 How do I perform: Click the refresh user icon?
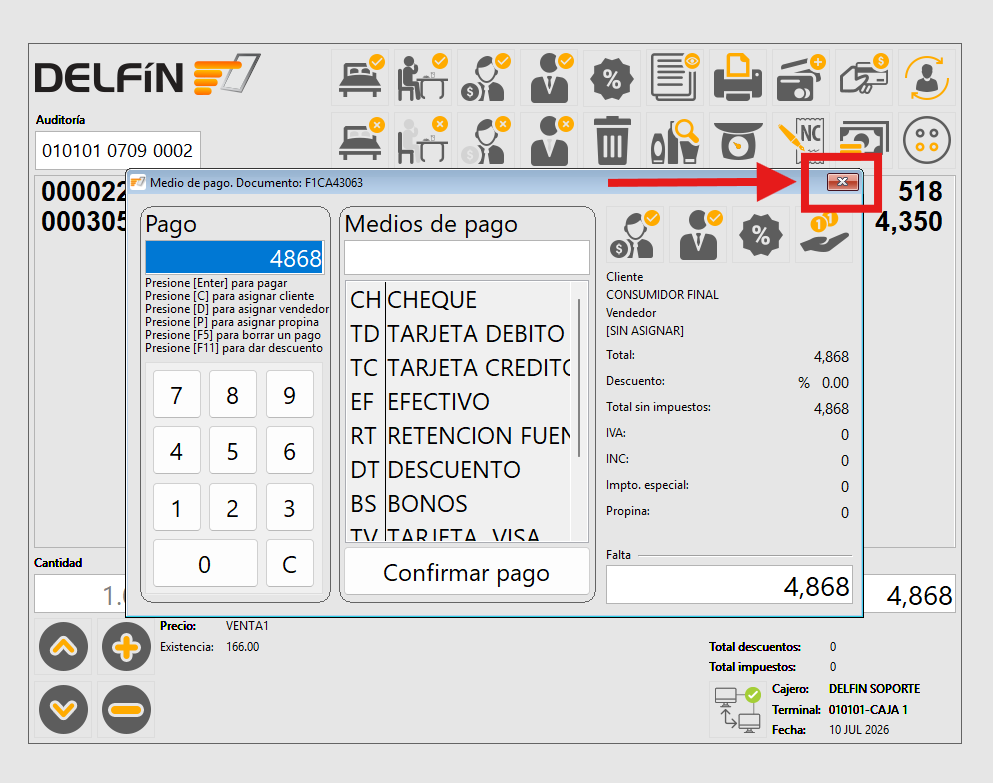pyautogui.click(x=927, y=78)
